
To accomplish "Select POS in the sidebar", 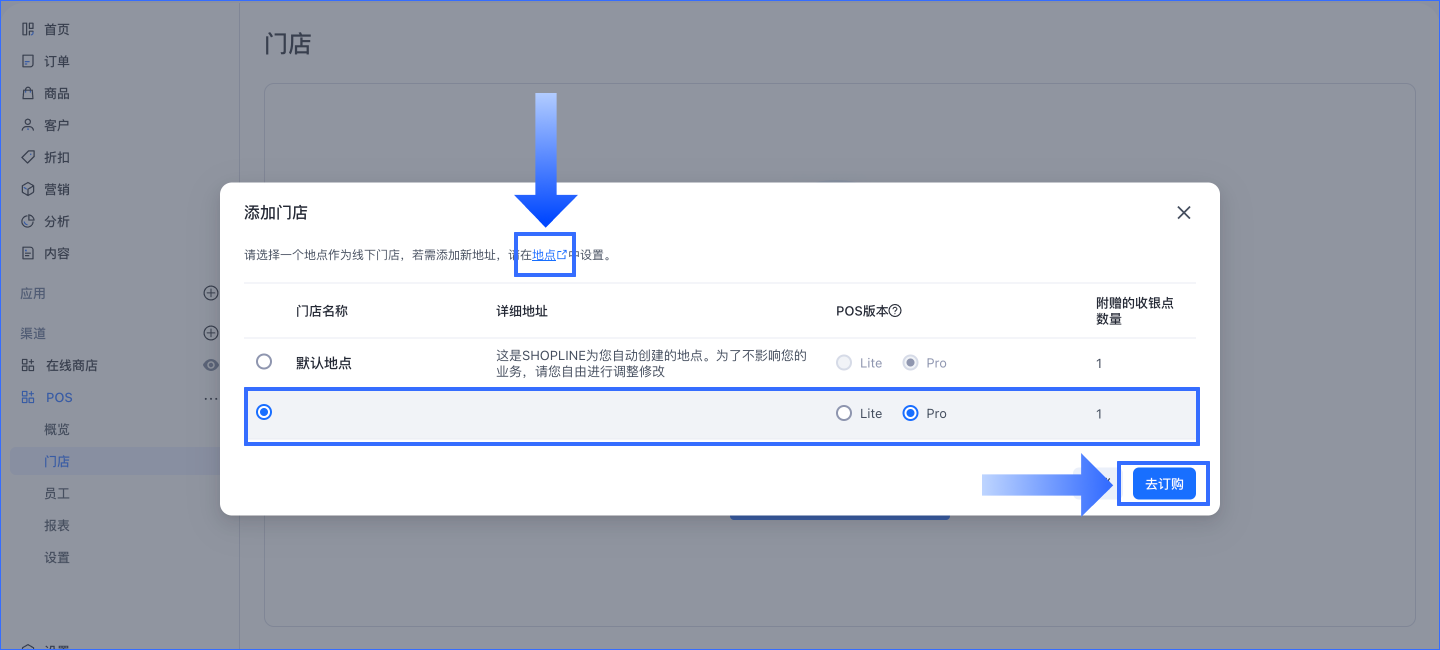I will click(x=59, y=397).
